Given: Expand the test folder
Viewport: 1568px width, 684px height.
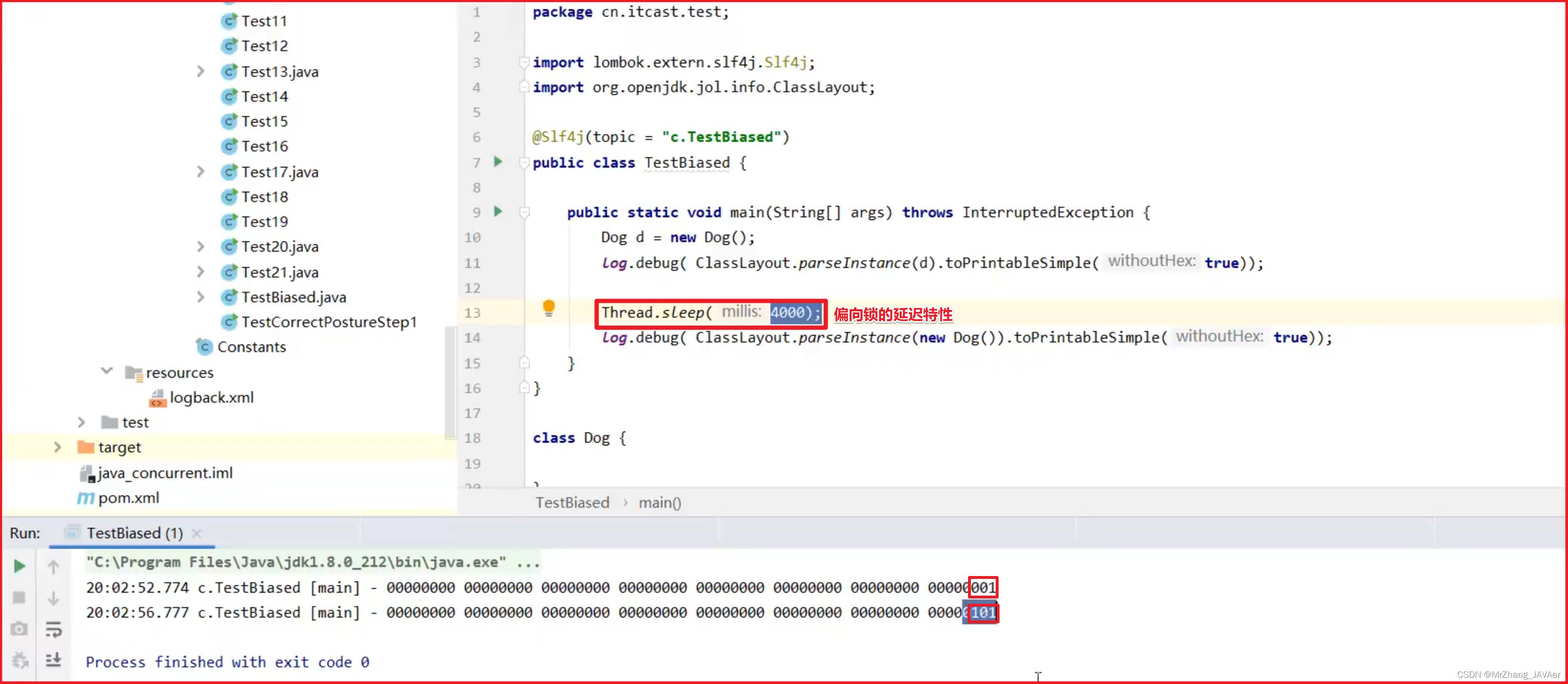Looking at the screenshot, I should click(x=82, y=421).
